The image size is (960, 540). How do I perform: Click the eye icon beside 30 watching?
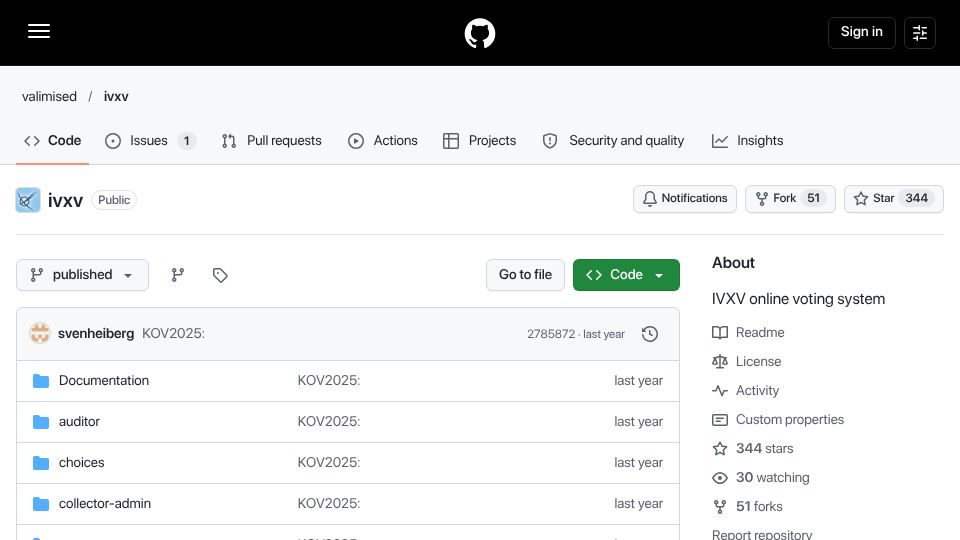[x=720, y=478]
